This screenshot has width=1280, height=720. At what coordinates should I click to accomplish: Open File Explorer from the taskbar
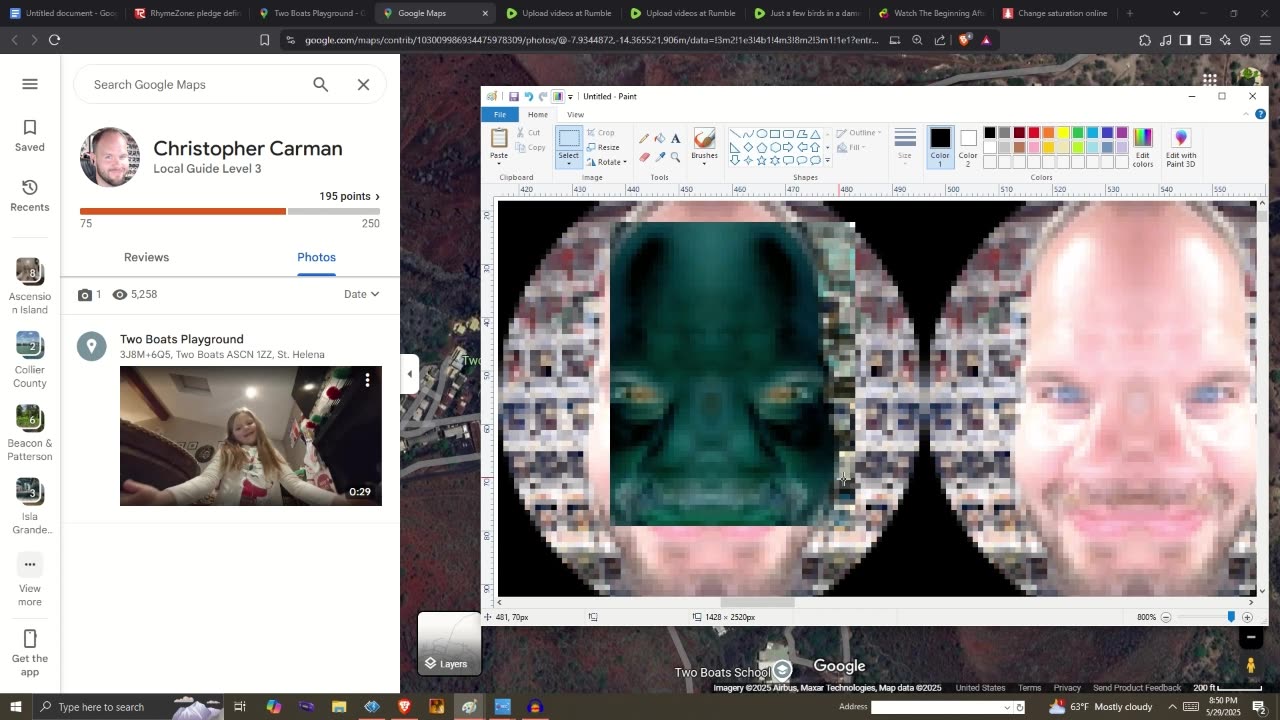[x=339, y=707]
